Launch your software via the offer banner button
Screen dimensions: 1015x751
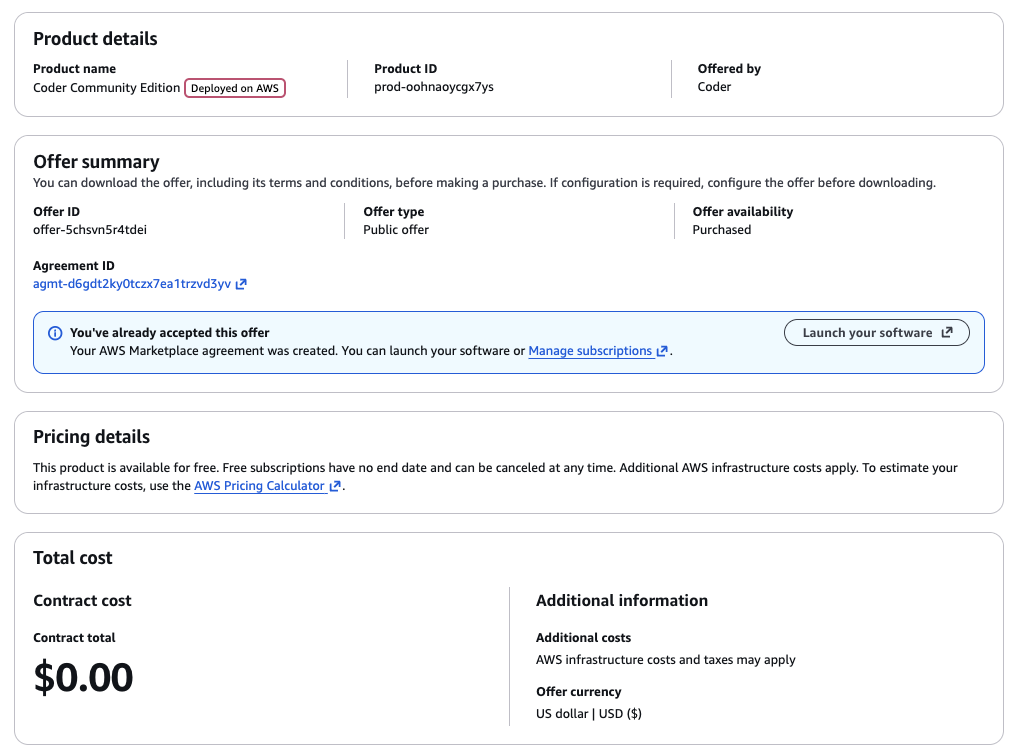pos(876,332)
